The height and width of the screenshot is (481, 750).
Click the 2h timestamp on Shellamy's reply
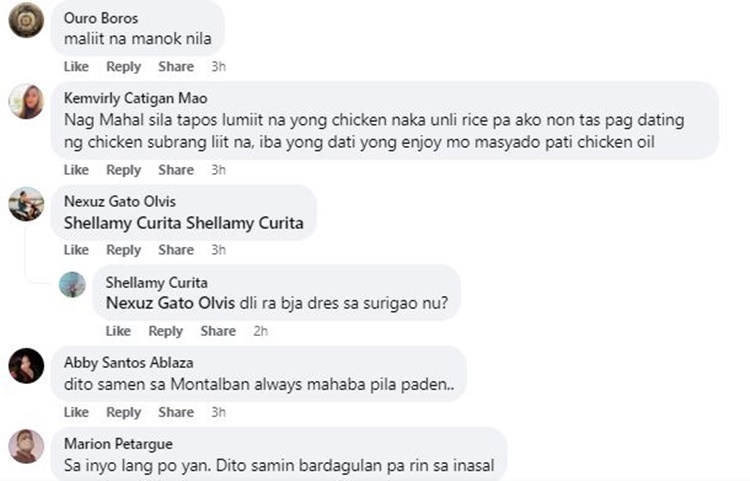pos(261,331)
